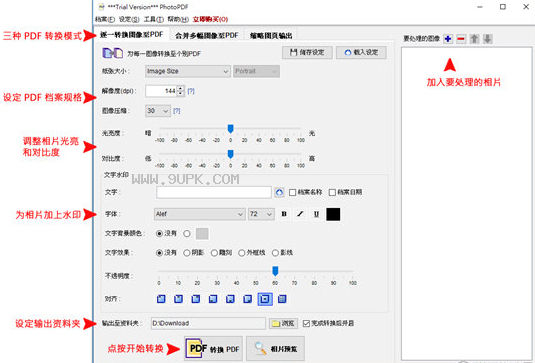Click the 浏览 browse folder button
Viewport: 535px width, 363px height.
click(x=283, y=323)
